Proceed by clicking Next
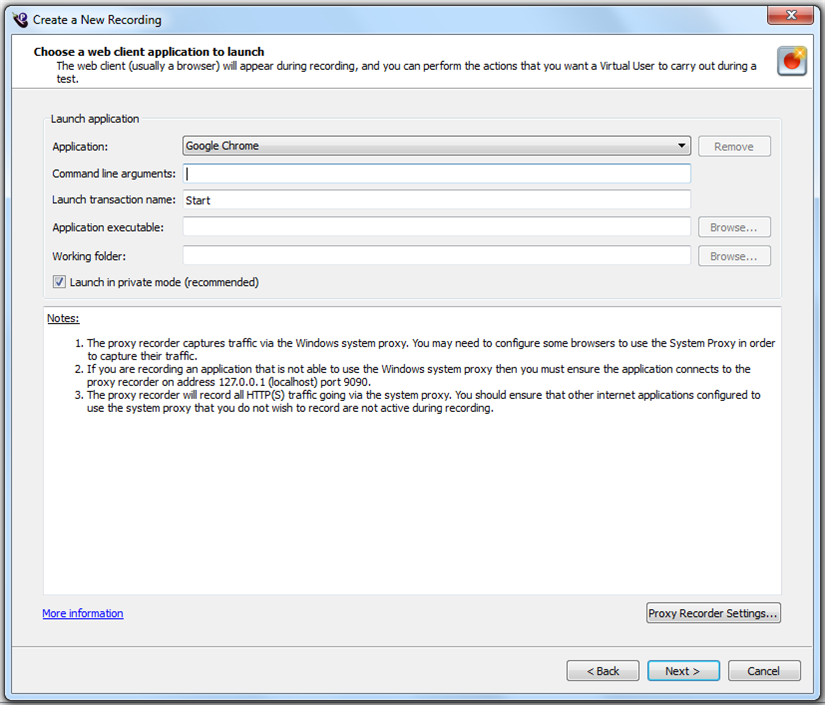Viewport: 825px width, 705px height. click(683, 671)
